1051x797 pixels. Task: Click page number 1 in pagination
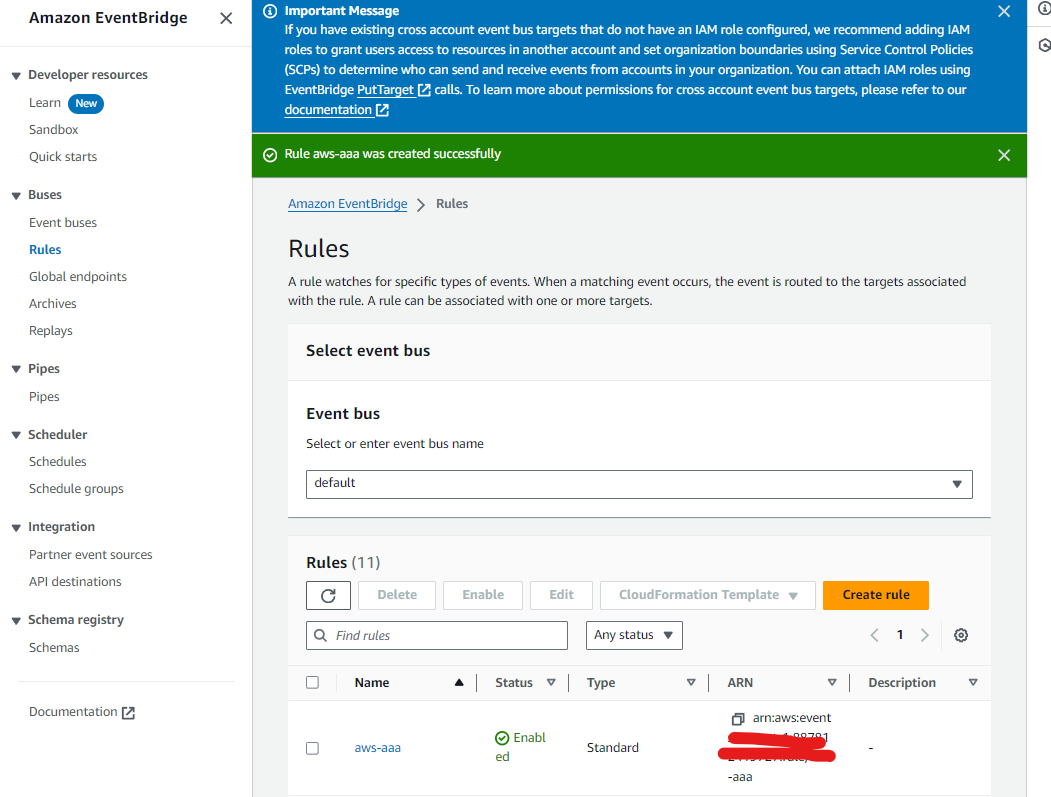[x=900, y=635]
